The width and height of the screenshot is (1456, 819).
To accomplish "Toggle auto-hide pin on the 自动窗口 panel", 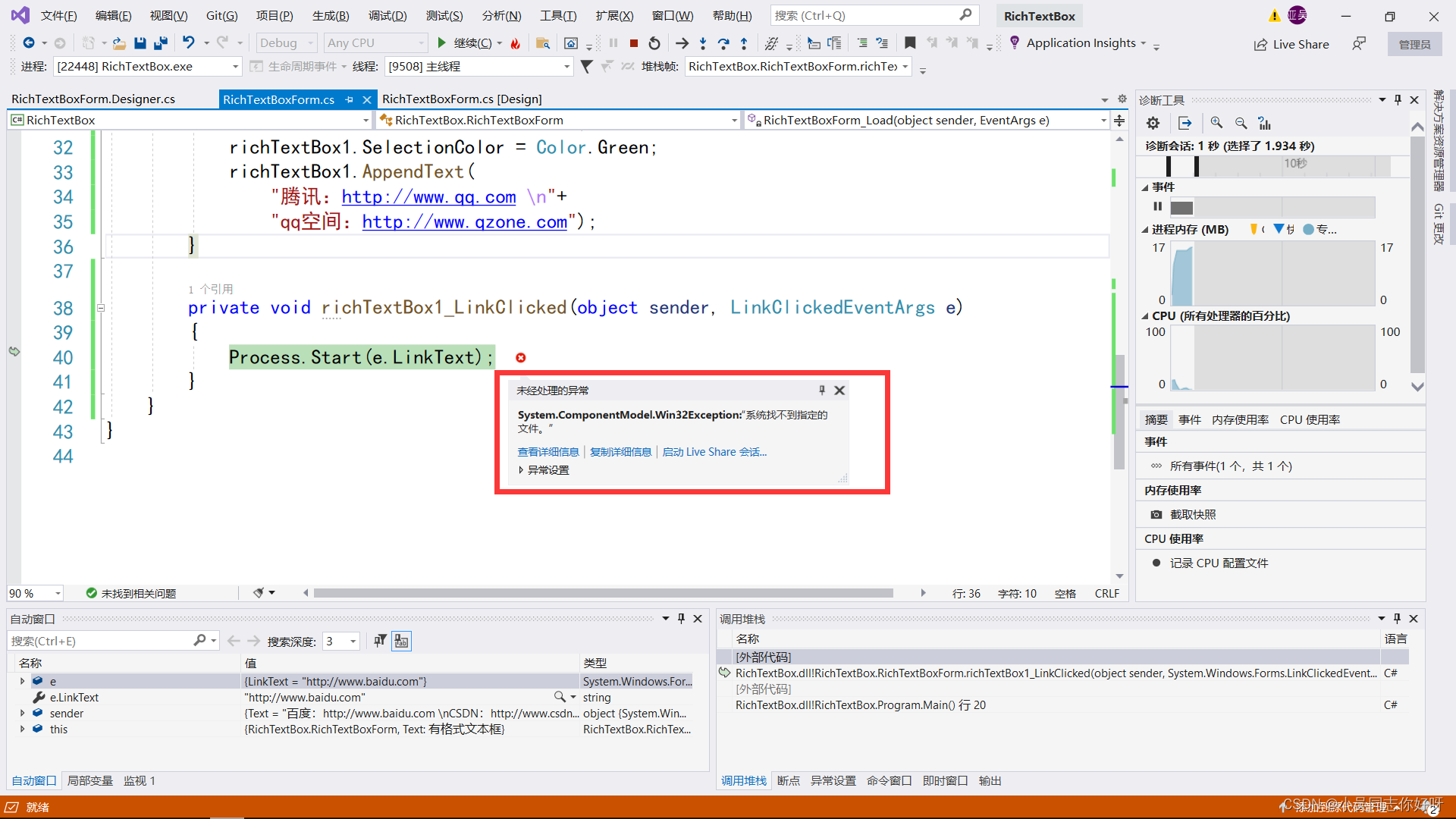I will click(x=681, y=618).
